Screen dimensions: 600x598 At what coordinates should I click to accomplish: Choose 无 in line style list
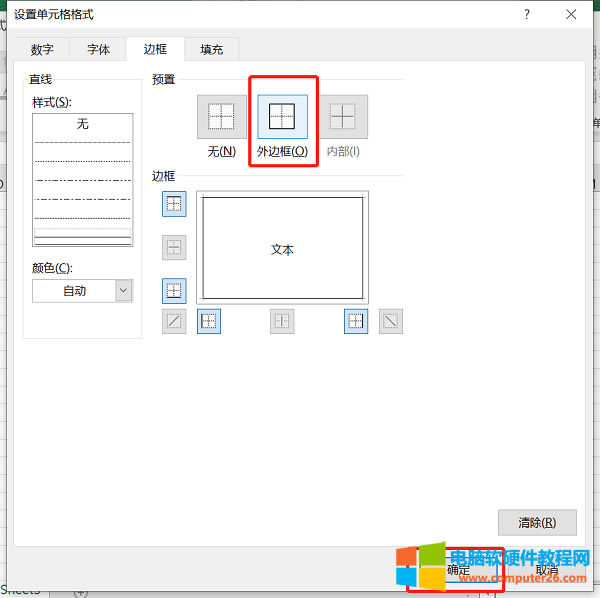click(x=83, y=124)
